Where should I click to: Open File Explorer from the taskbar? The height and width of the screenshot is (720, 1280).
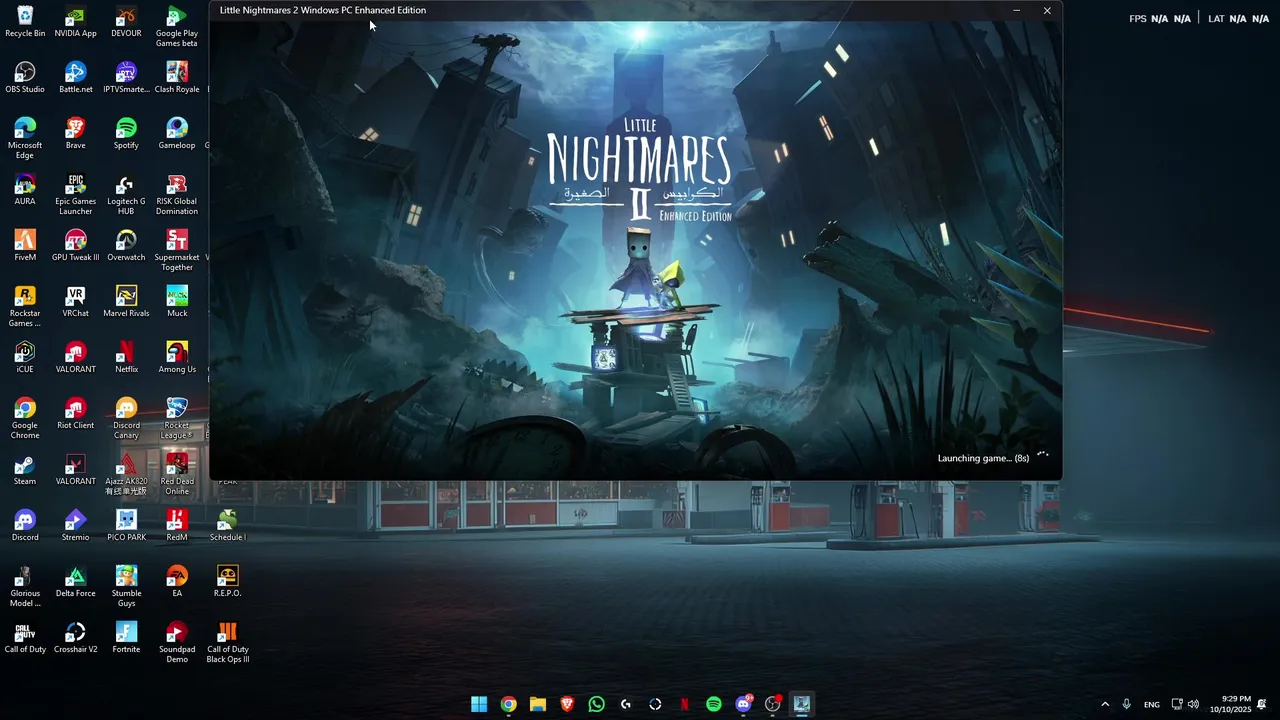point(538,704)
